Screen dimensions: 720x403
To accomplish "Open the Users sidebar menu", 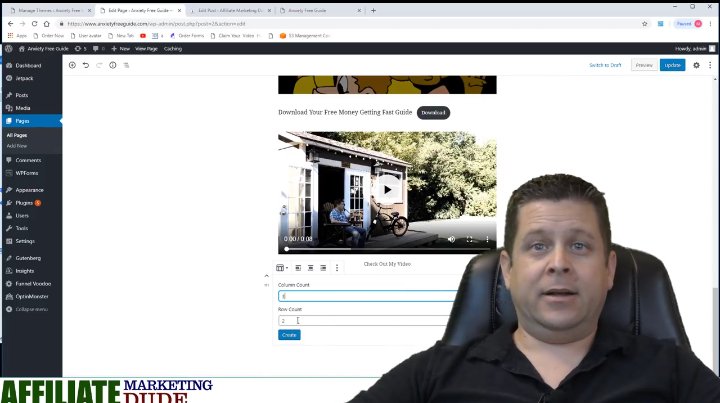I will (22, 216).
